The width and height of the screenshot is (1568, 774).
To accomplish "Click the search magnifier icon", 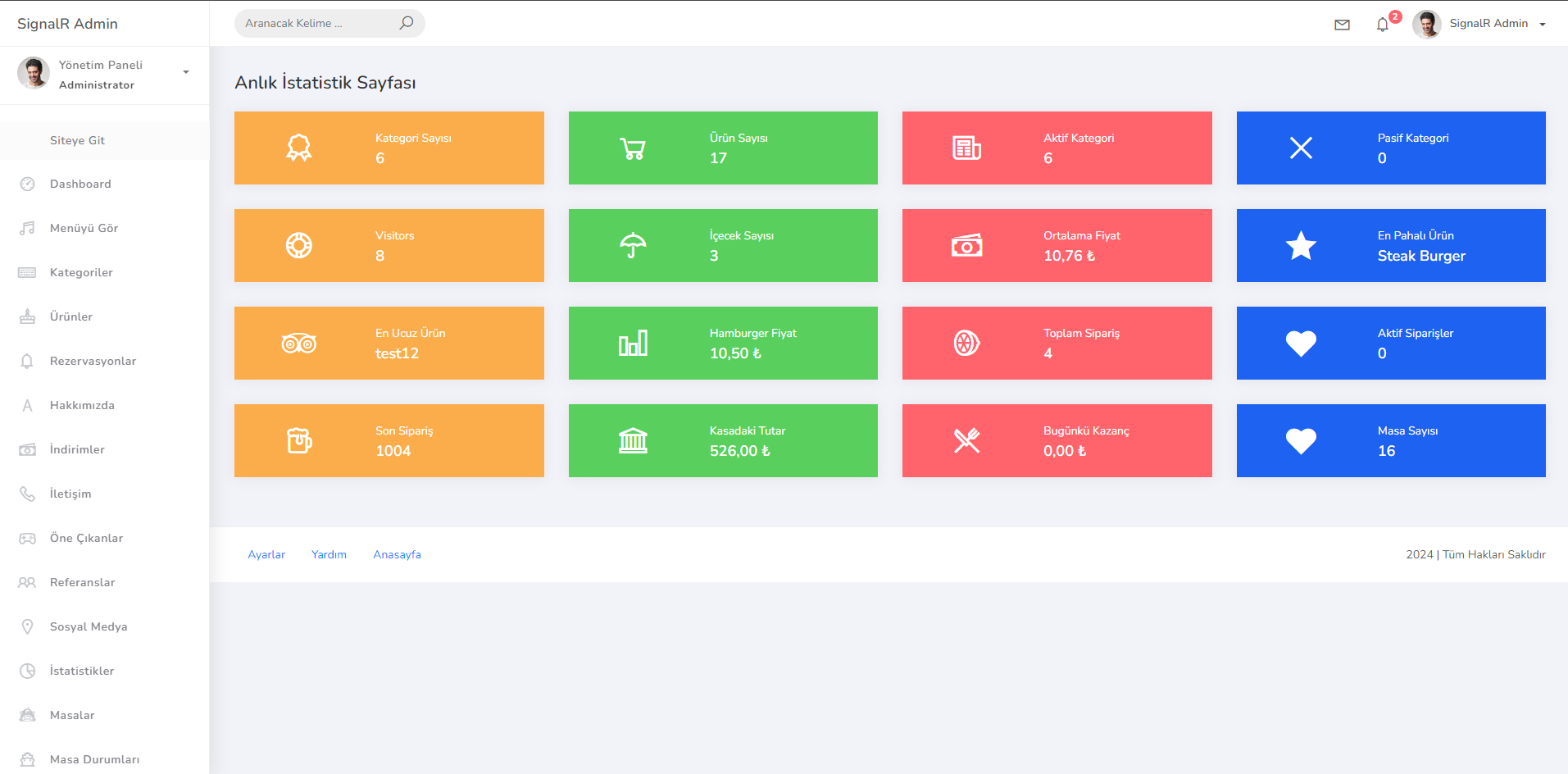I will [406, 23].
